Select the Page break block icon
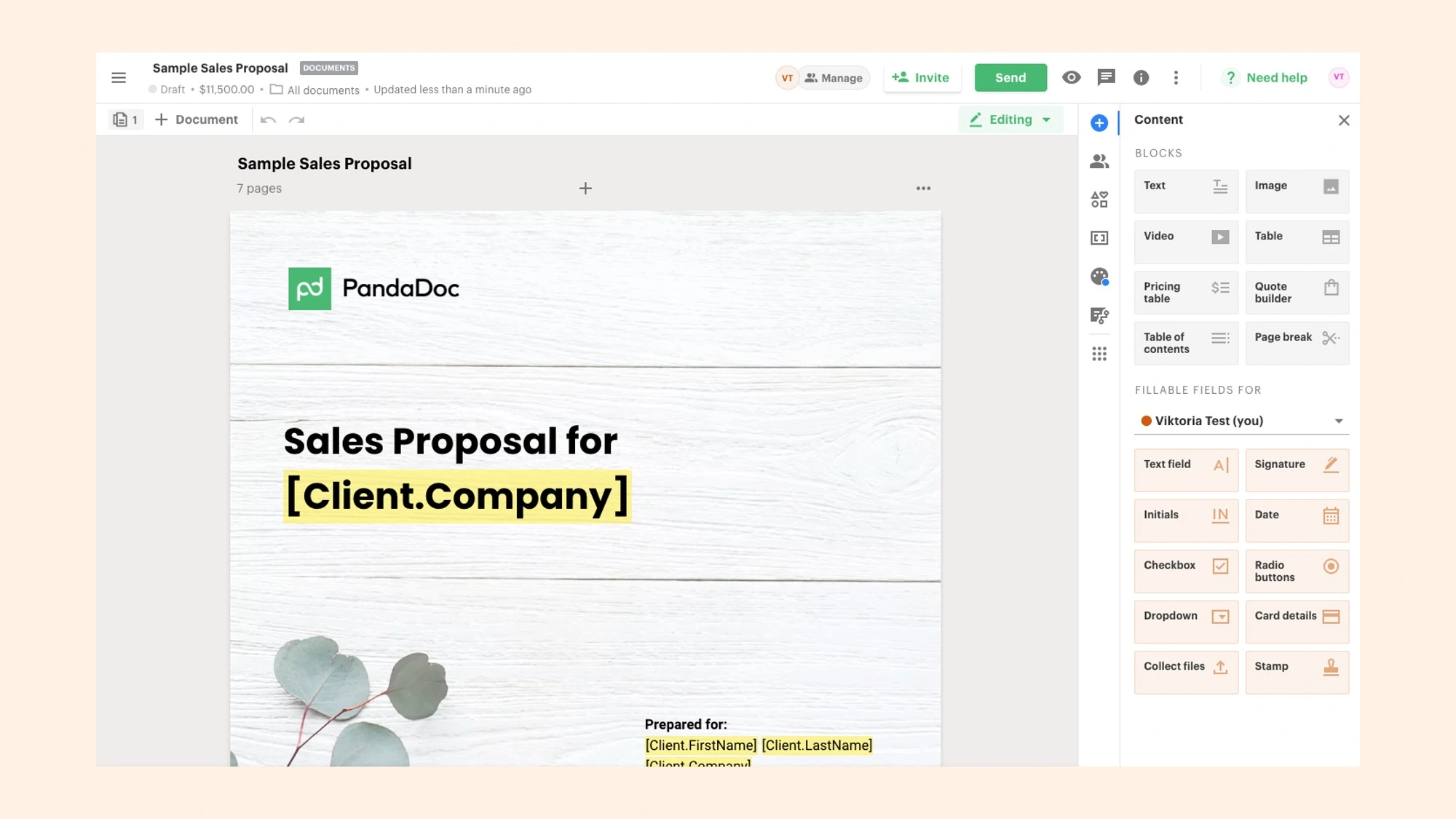The image size is (1456, 819). pos(1331,338)
